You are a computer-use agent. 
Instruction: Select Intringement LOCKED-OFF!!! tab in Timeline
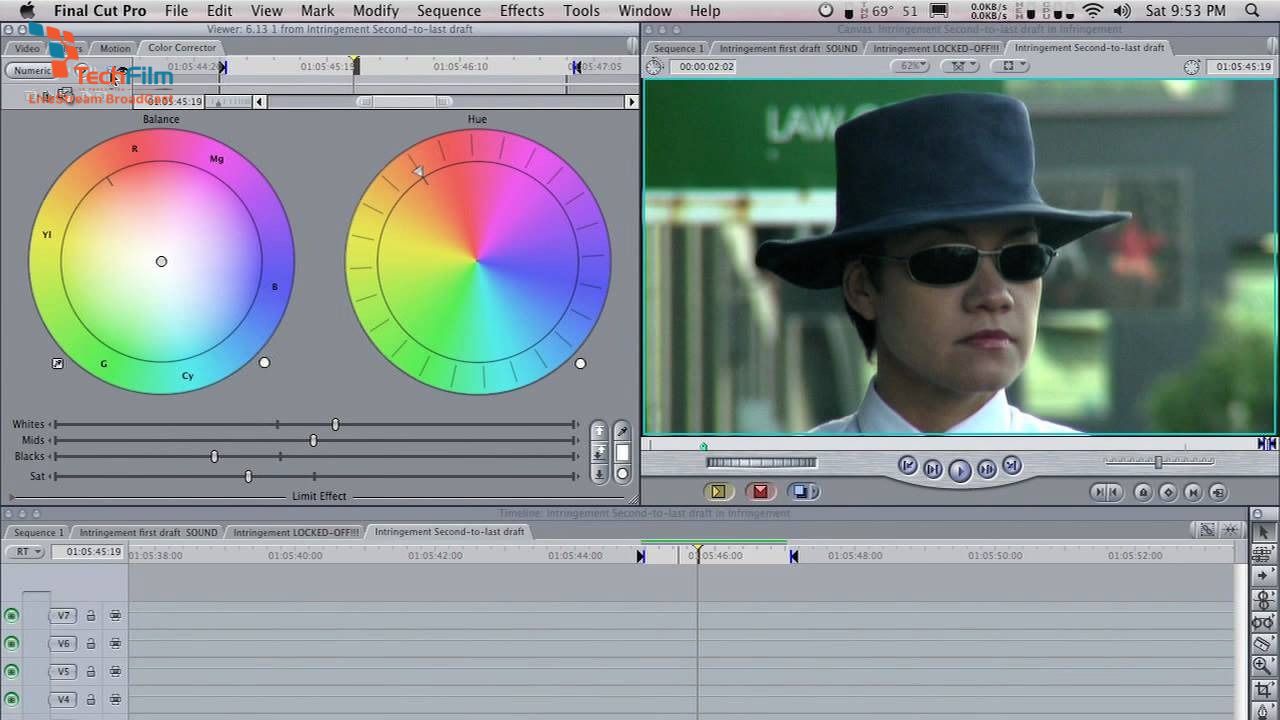point(296,532)
